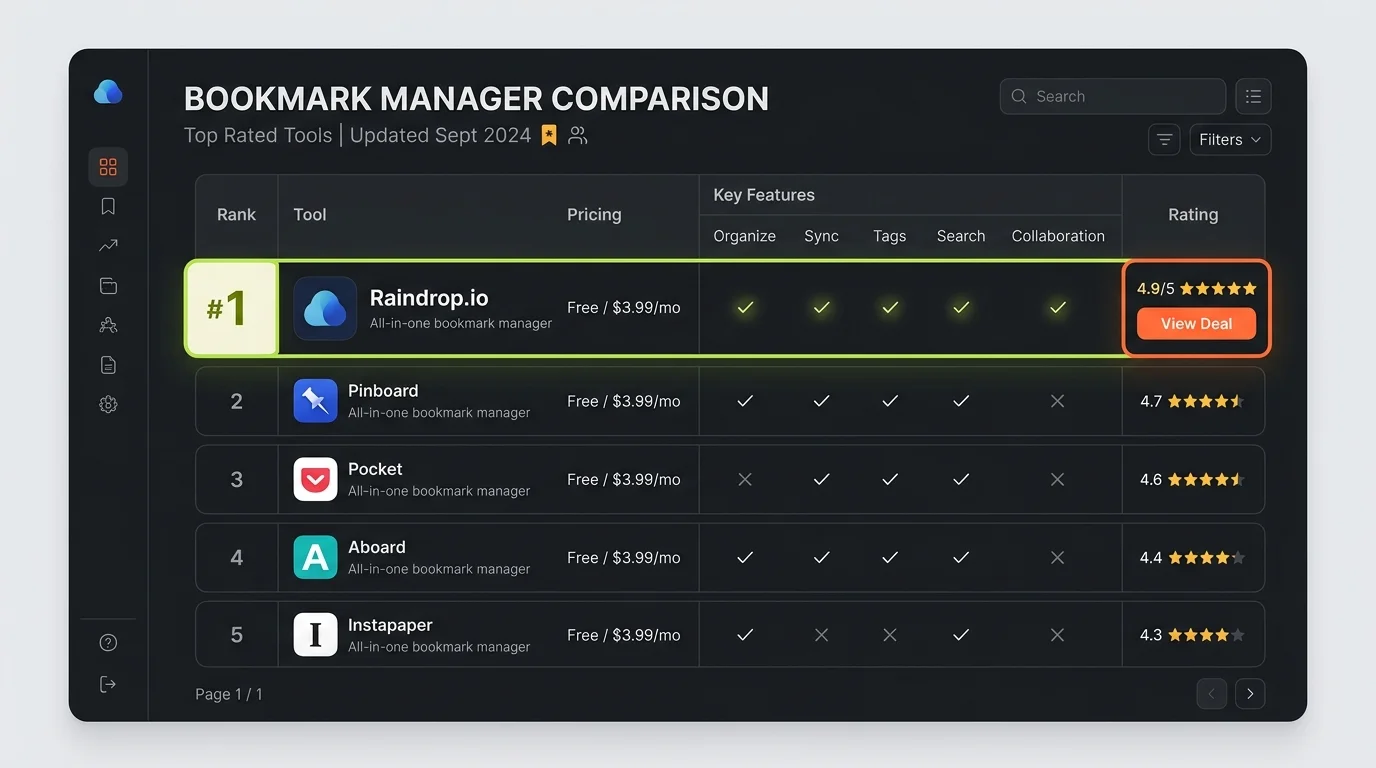
Task: Sort by the Rank column header
Action: point(236,215)
